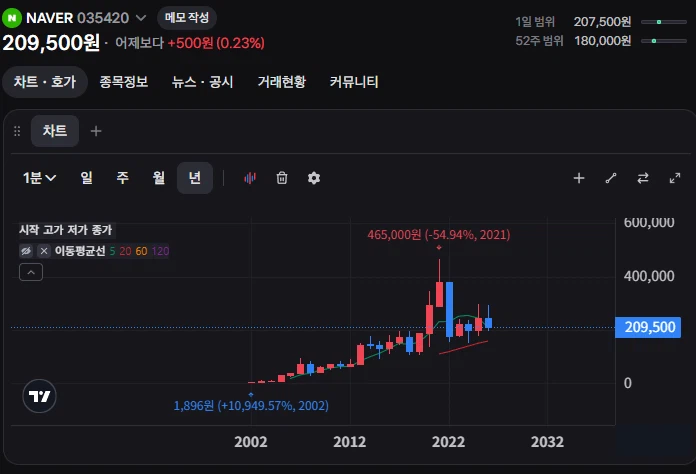The image size is (696, 474).
Task: Click the 60-period moving average value
Action: [141, 251]
